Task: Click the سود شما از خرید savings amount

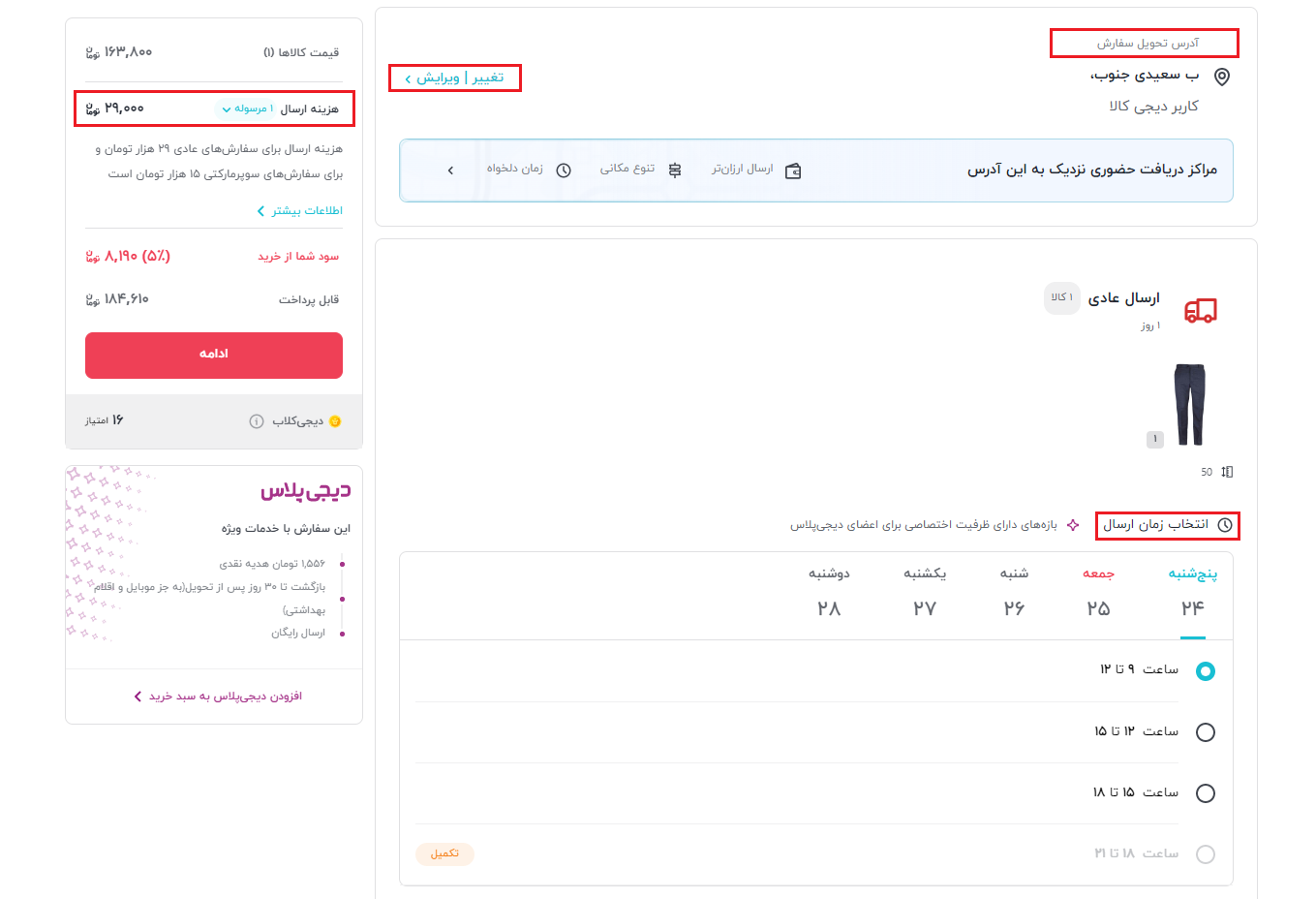Action: pos(128,256)
